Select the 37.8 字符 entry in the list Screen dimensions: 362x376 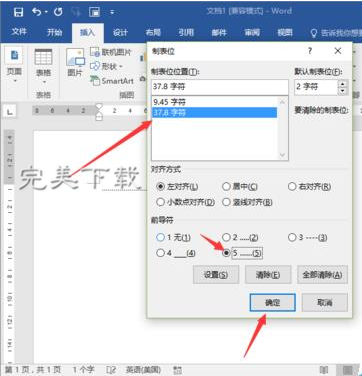[x=214, y=112]
